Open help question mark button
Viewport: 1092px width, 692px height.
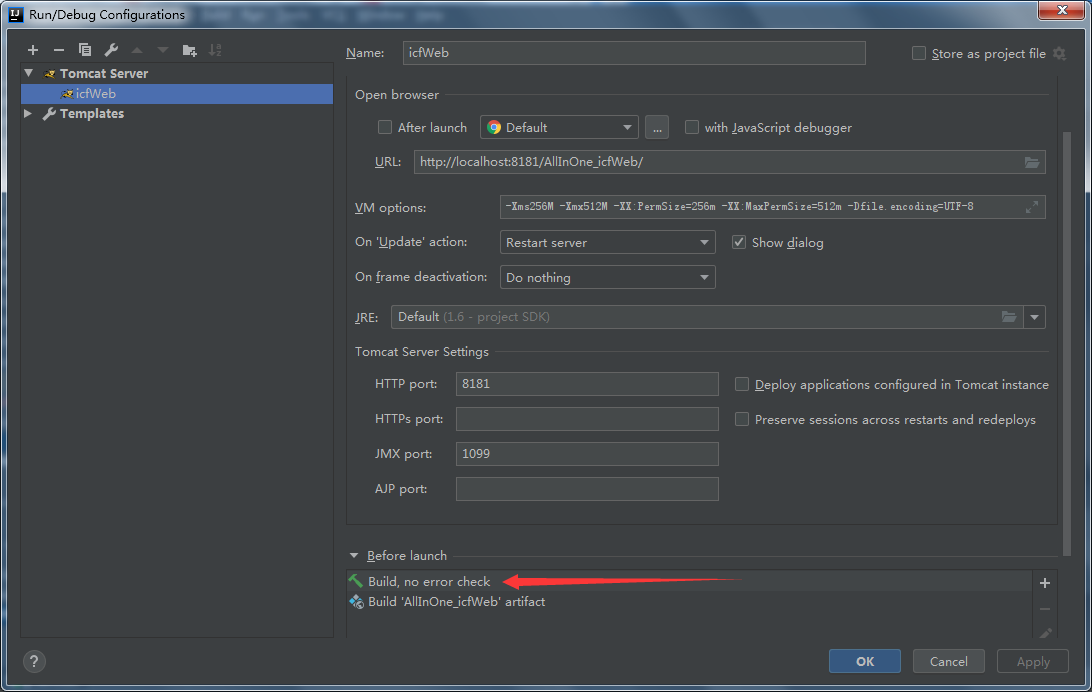(x=34, y=661)
